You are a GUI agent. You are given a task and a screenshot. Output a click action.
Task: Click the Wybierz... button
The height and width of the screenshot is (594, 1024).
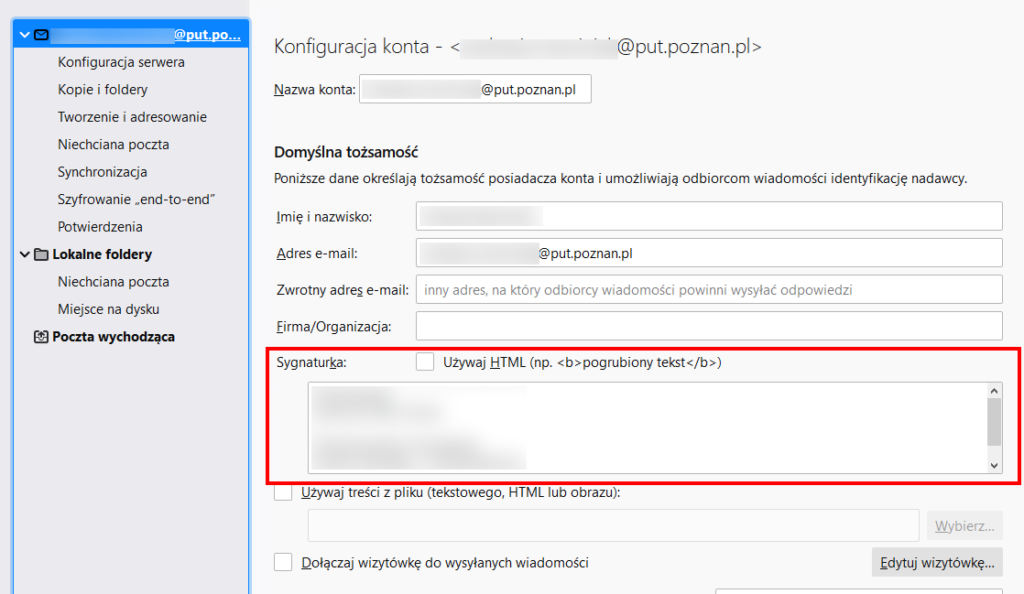(963, 524)
